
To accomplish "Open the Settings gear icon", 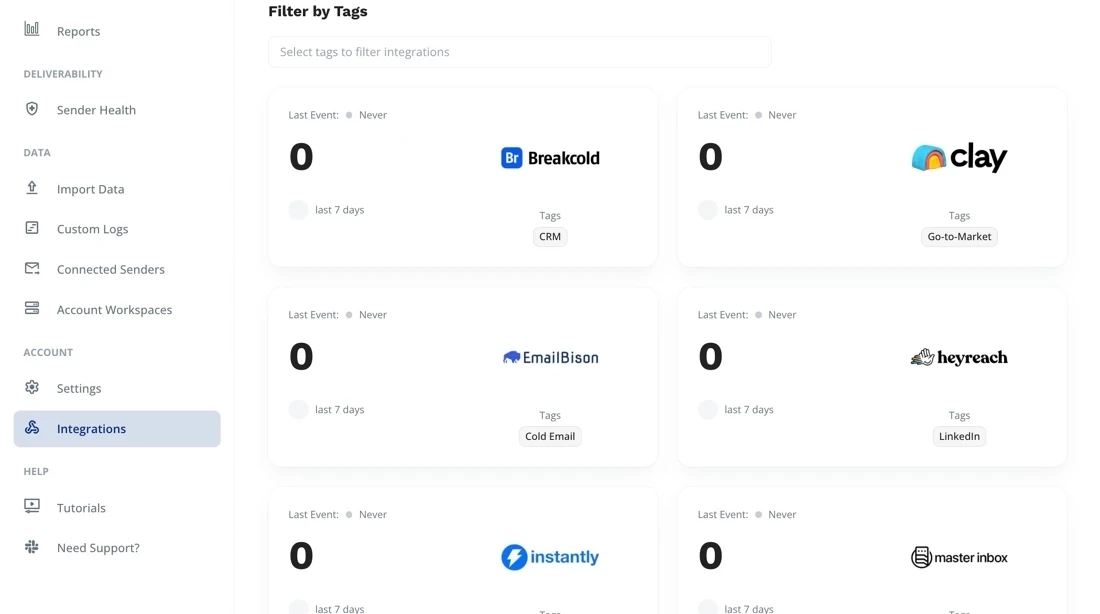I will coord(31,388).
